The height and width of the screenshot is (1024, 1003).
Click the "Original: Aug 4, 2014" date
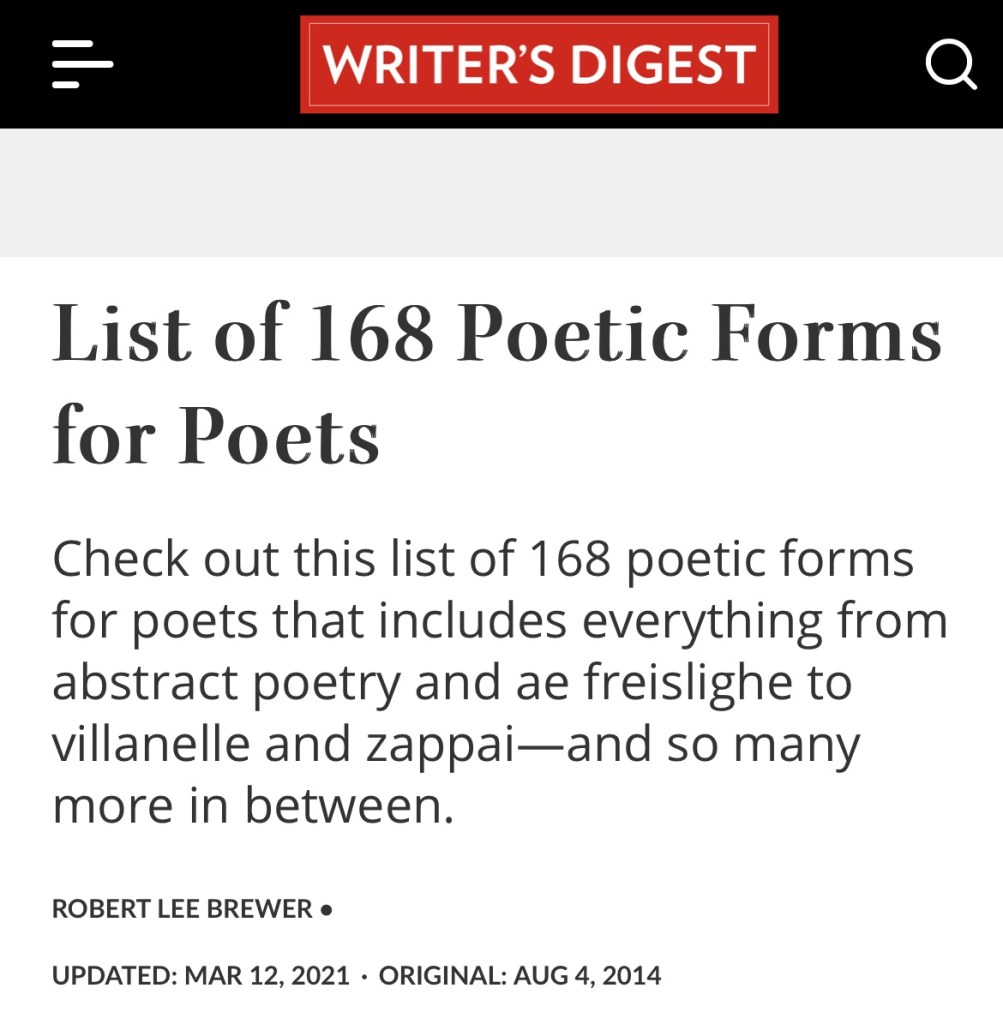[x=520, y=975]
